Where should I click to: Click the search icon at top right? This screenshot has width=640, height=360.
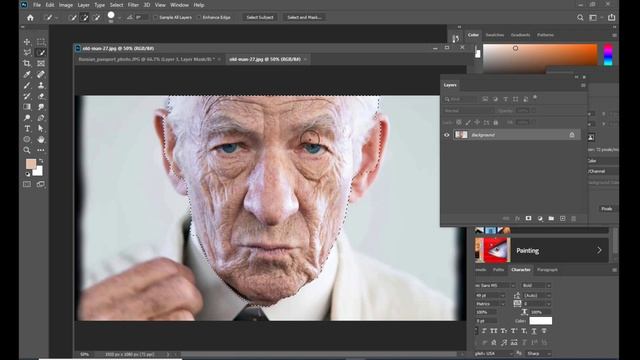pos(580,18)
